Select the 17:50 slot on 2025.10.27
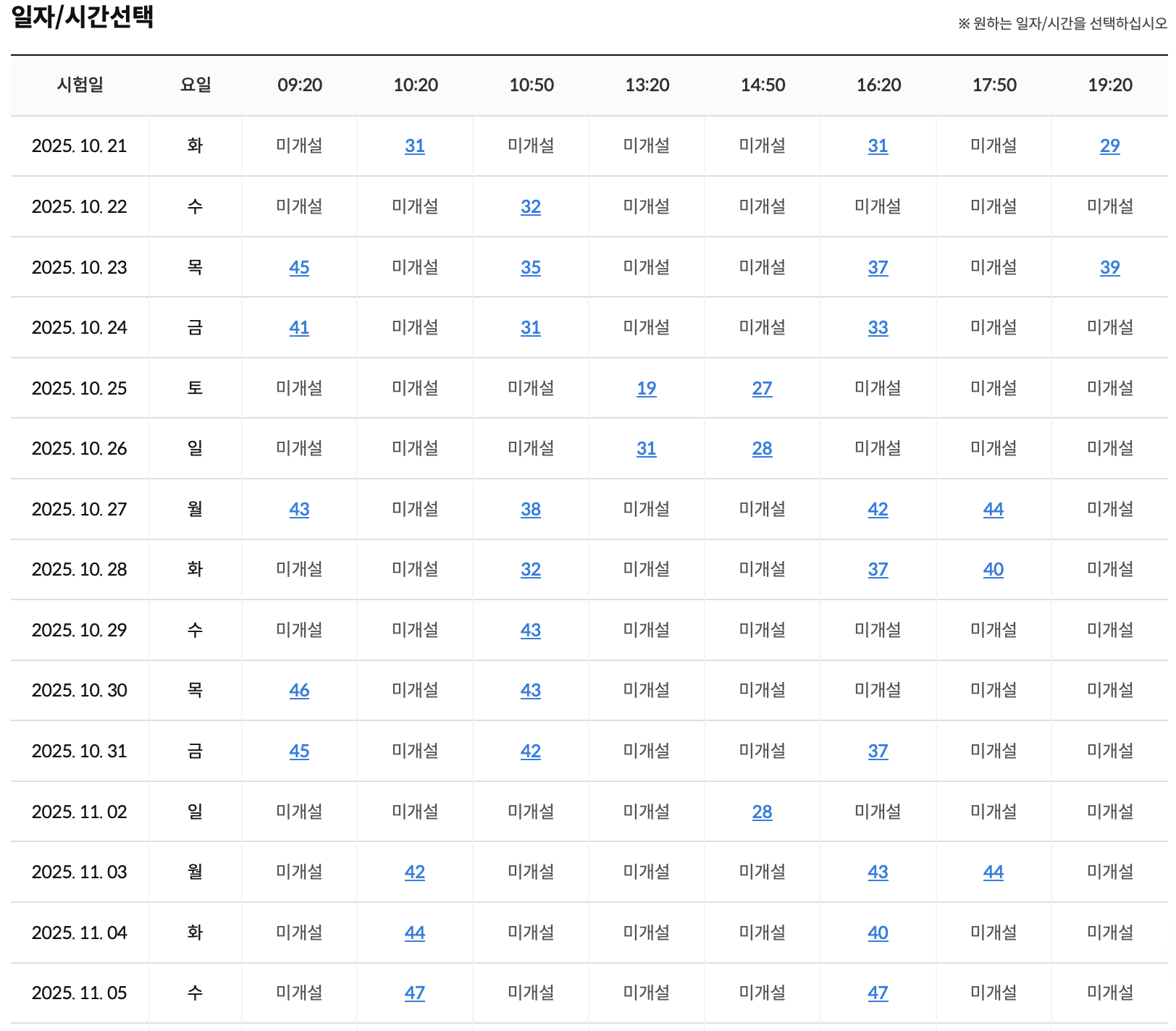Viewport: 1176px width, 1031px height. (994, 509)
